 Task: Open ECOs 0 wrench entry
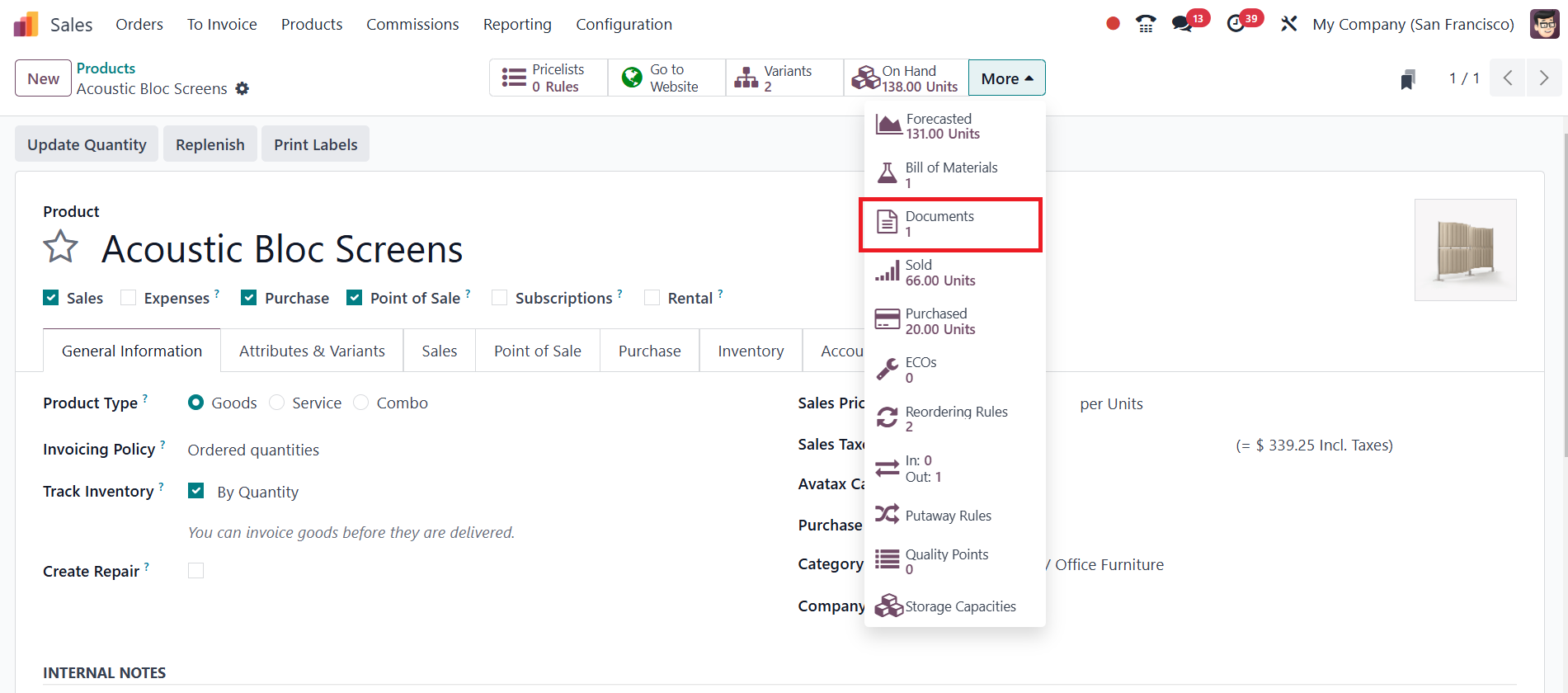pyautogui.click(x=954, y=370)
